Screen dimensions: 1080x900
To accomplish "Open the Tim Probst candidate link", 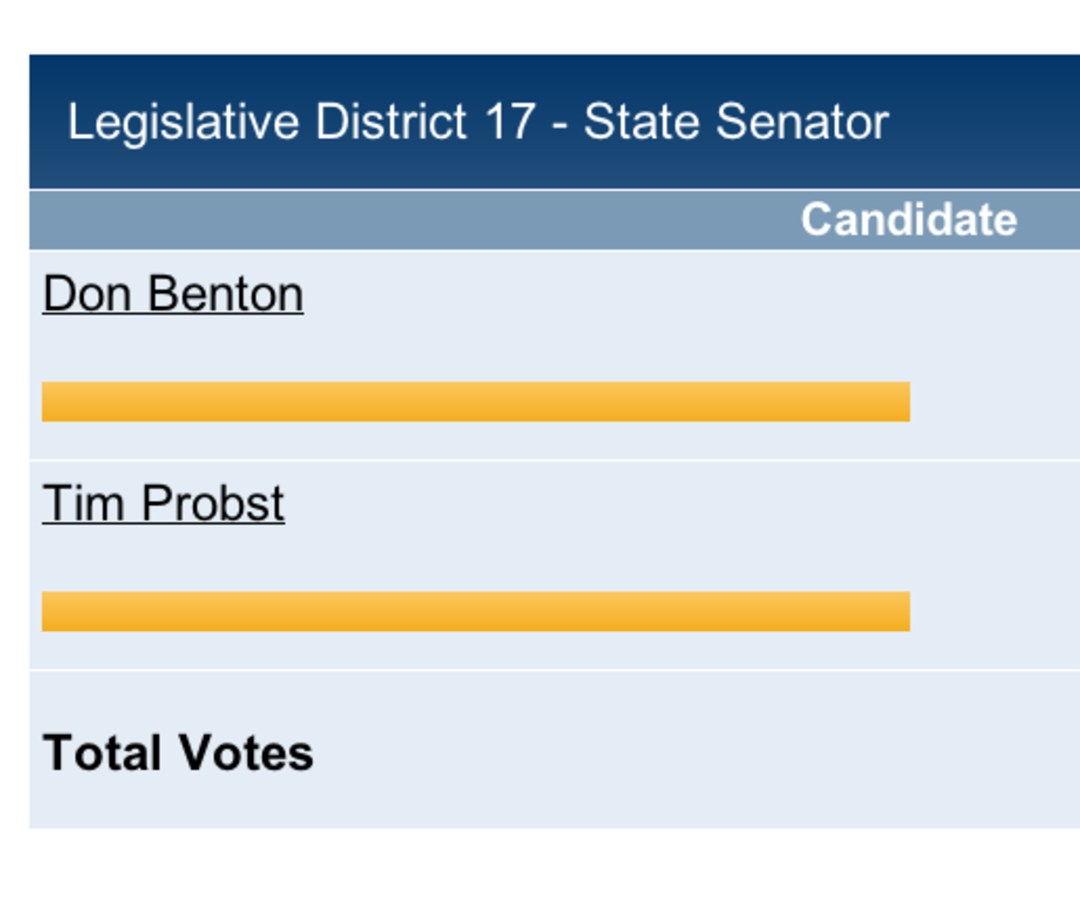I will (x=163, y=504).
